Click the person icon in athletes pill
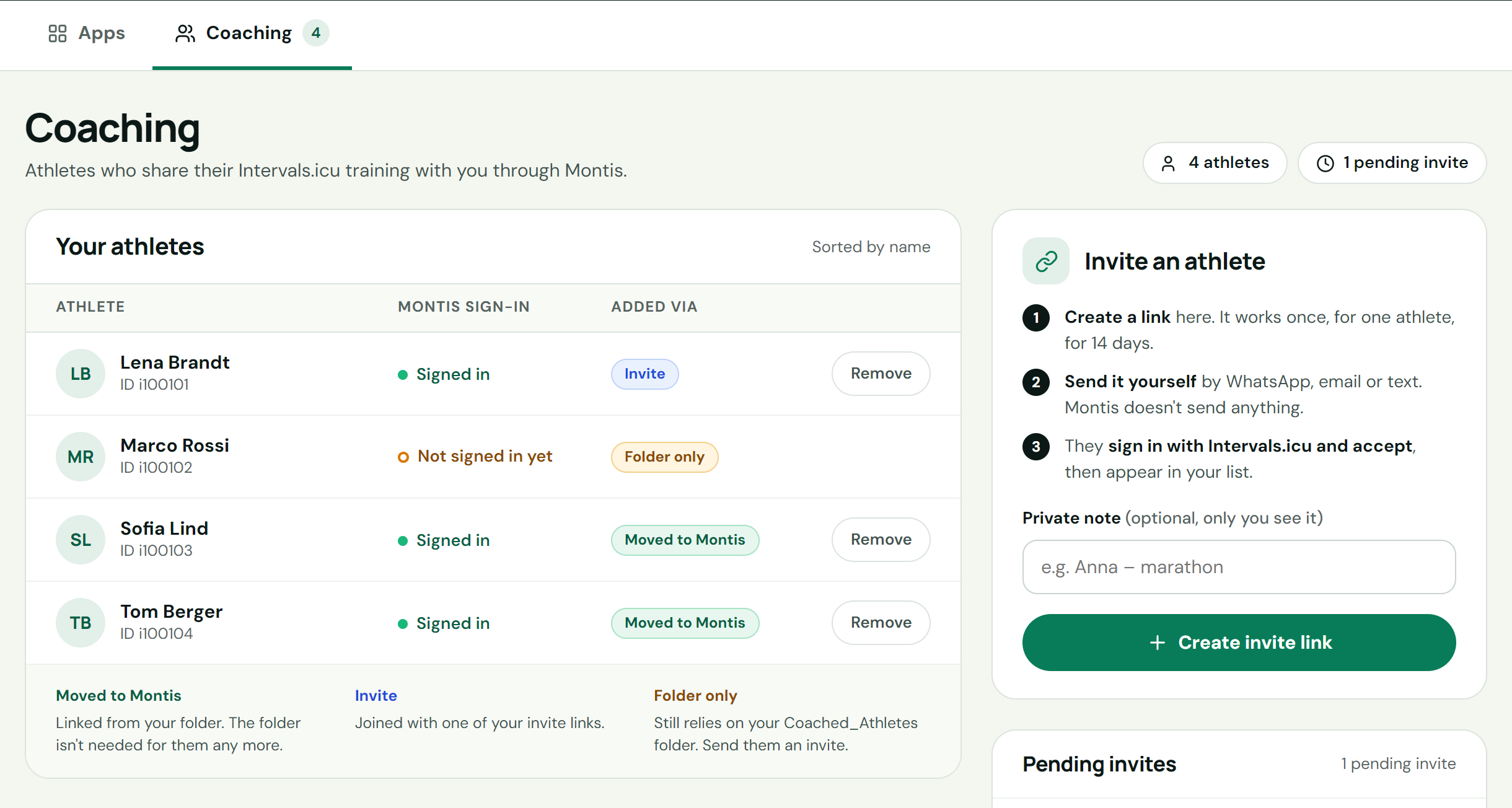 click(x=1168, y=163)
